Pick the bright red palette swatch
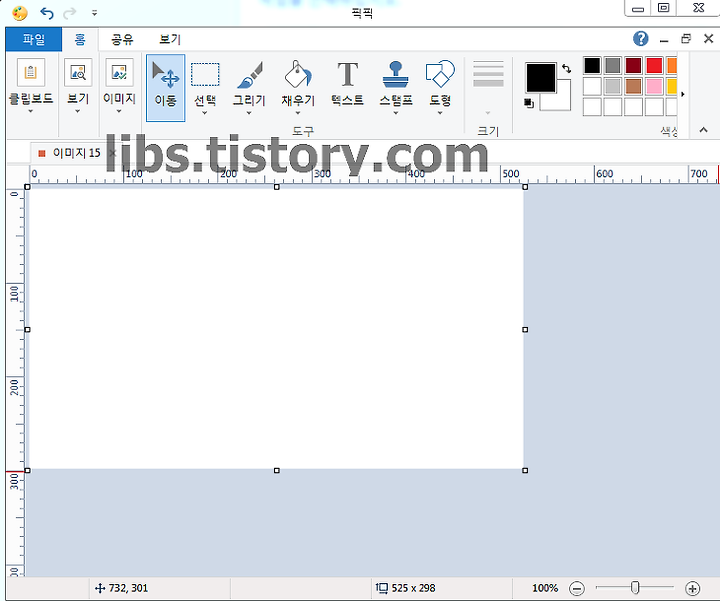 tap(654, 65)
